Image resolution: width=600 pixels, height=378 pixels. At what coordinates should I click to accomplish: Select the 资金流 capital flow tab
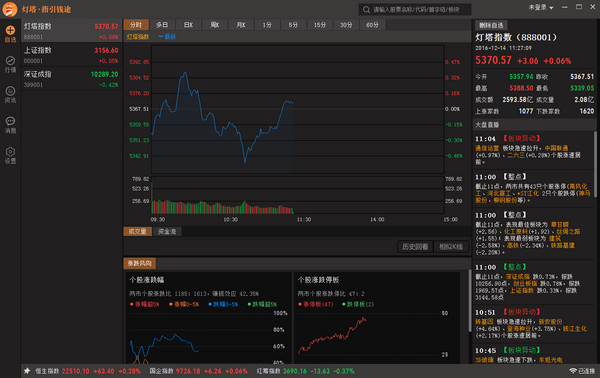[167, 231]
